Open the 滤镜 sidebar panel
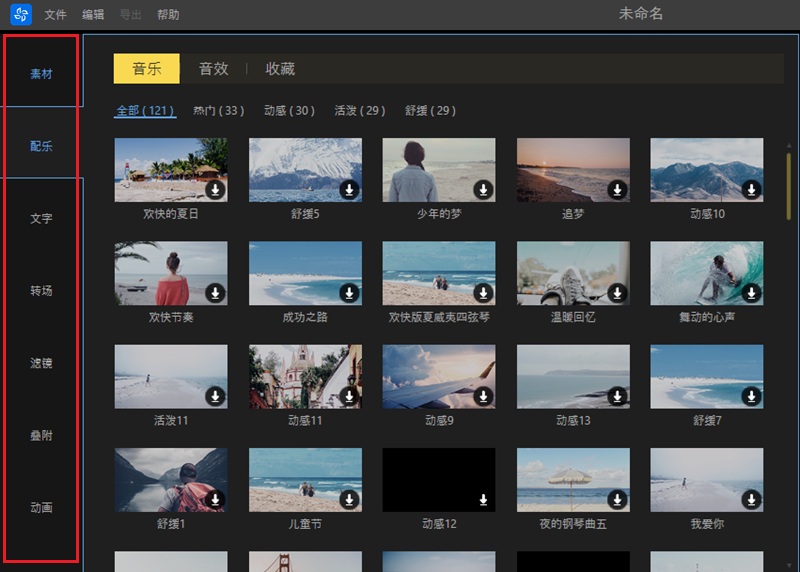 [41, 363]
